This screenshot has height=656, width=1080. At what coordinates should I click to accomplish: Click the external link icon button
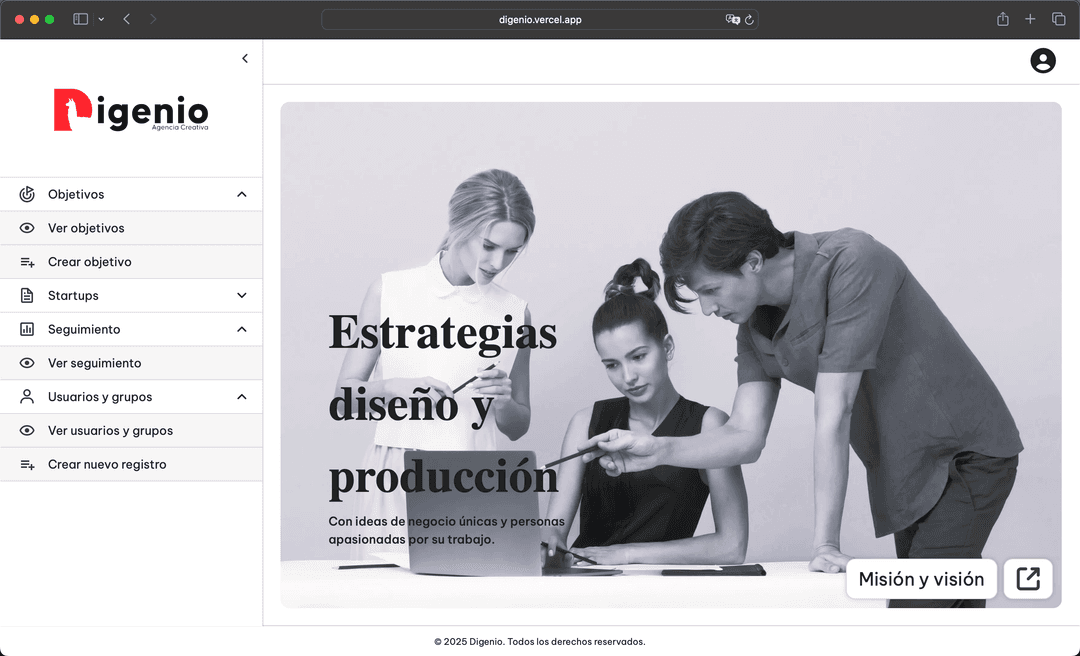coord(1028,579)
